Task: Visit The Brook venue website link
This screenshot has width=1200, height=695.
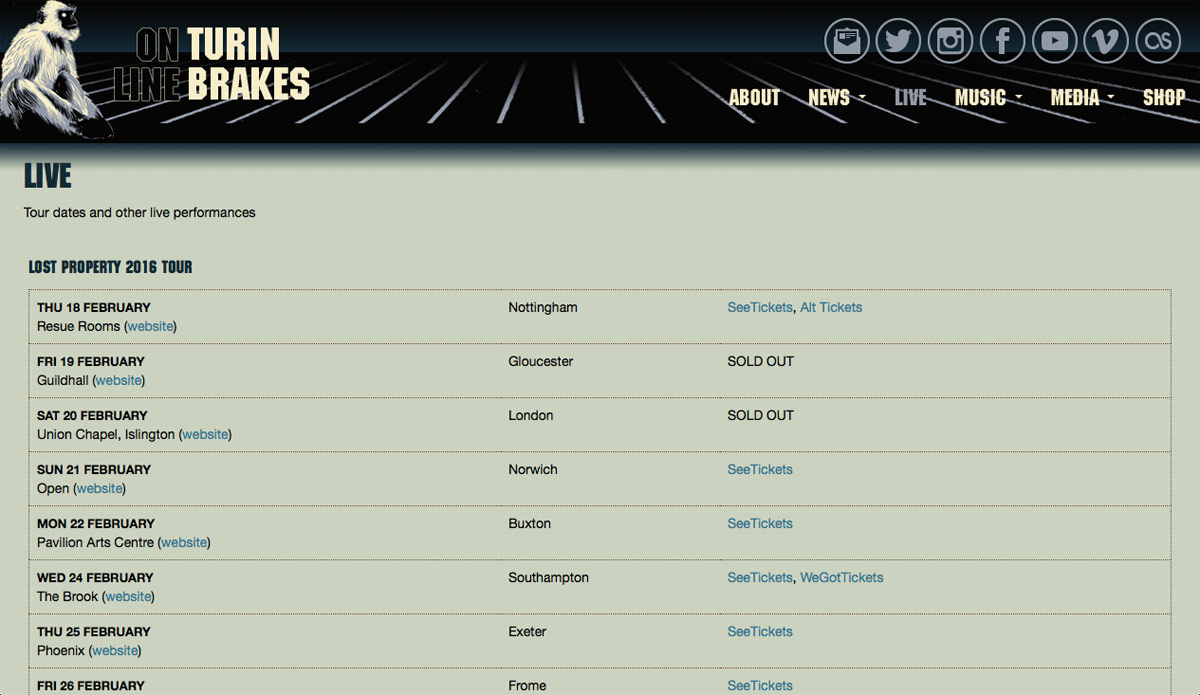Action: (x=128, y=596)
